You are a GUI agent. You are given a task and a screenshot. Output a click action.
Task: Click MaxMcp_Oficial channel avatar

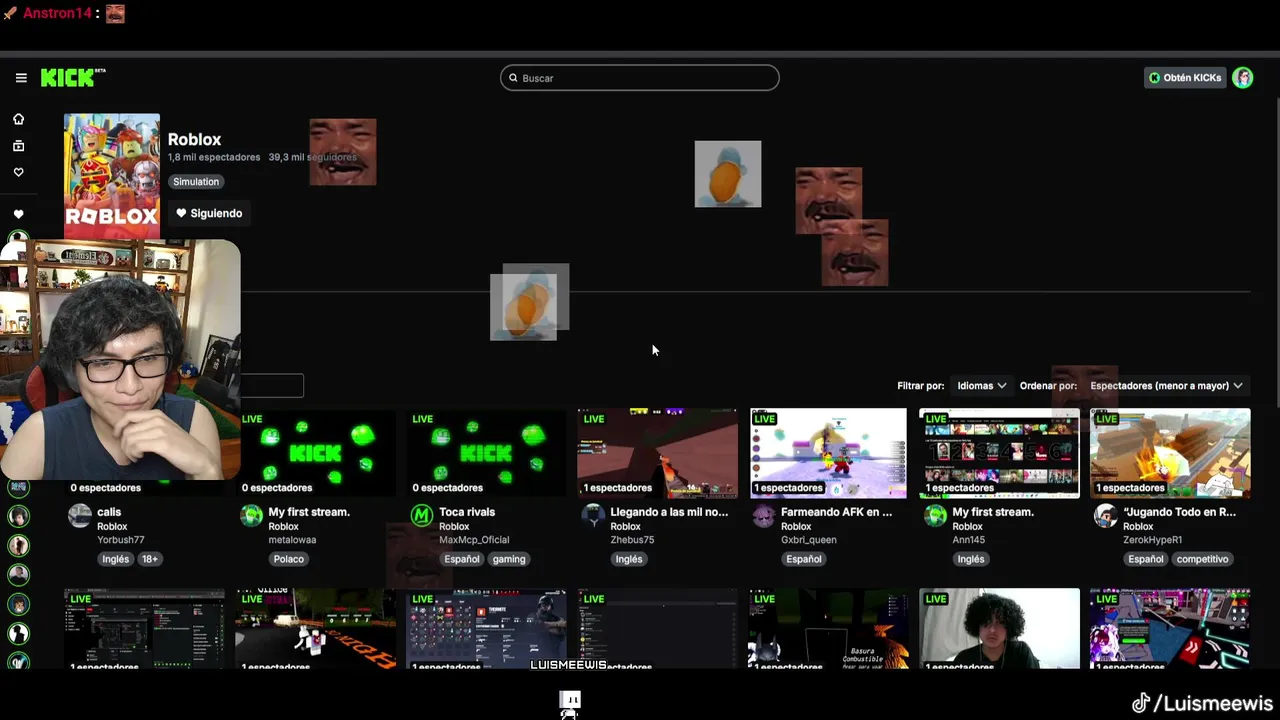click(422, 516)
